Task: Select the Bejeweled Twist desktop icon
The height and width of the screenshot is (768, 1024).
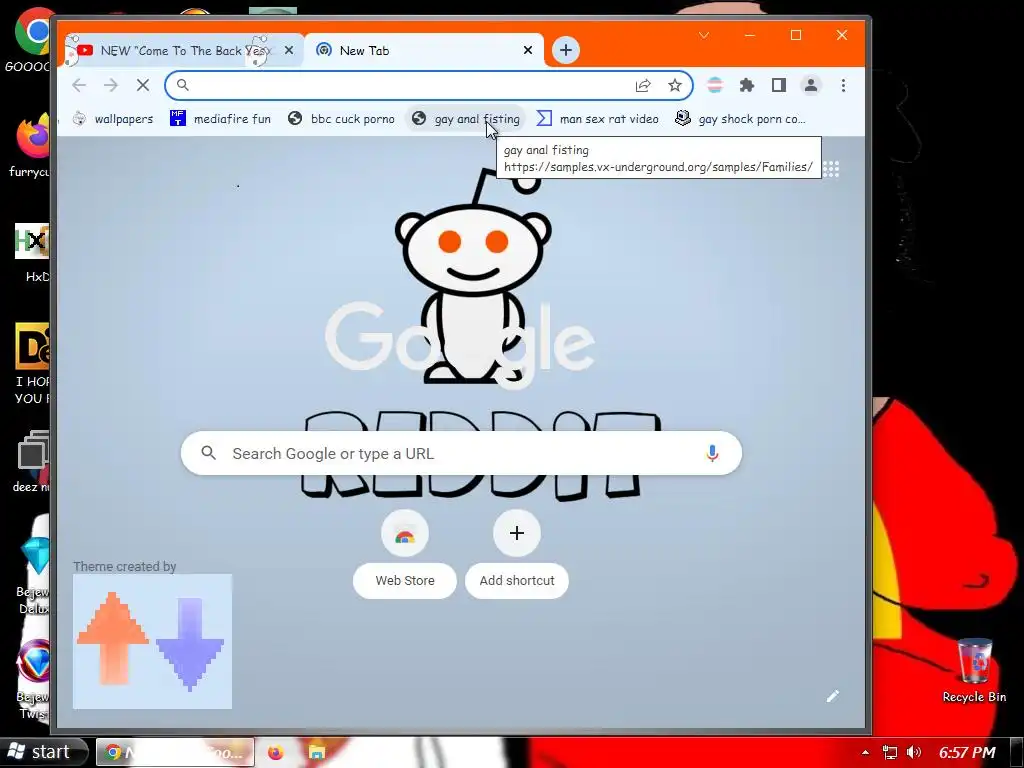Action: 34,679
